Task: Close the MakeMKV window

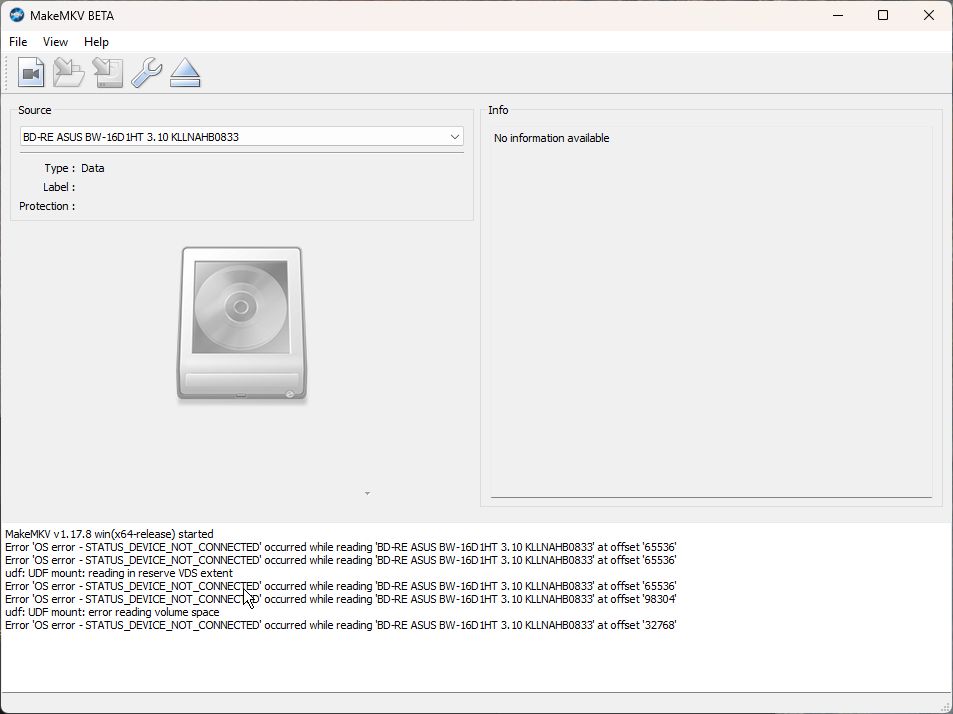Action: [929, 15]
